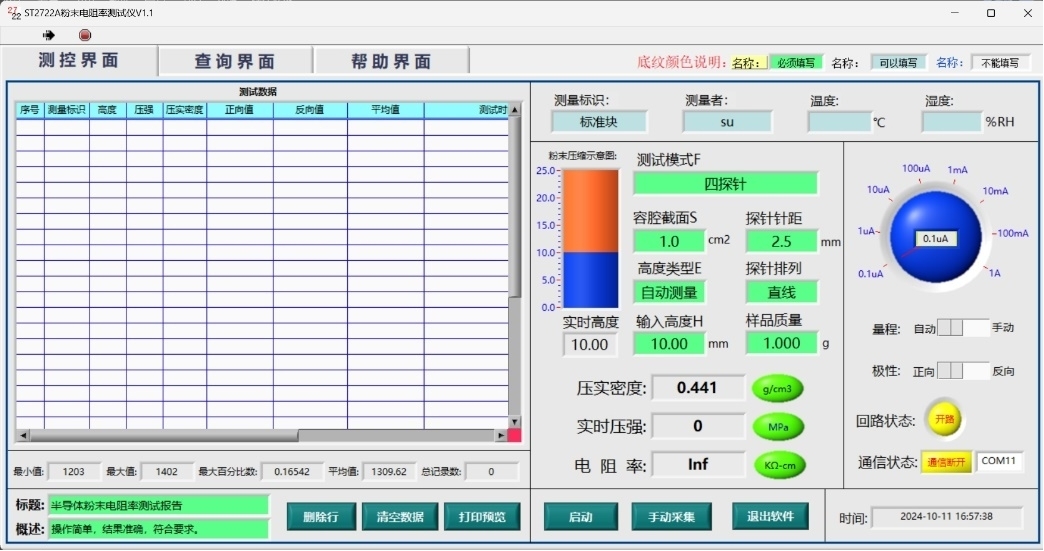The height and width of the screenshot is (551, 1044).
Task: Click the KΩ-cm resistivity unit oval
Action: coord(778,465)
